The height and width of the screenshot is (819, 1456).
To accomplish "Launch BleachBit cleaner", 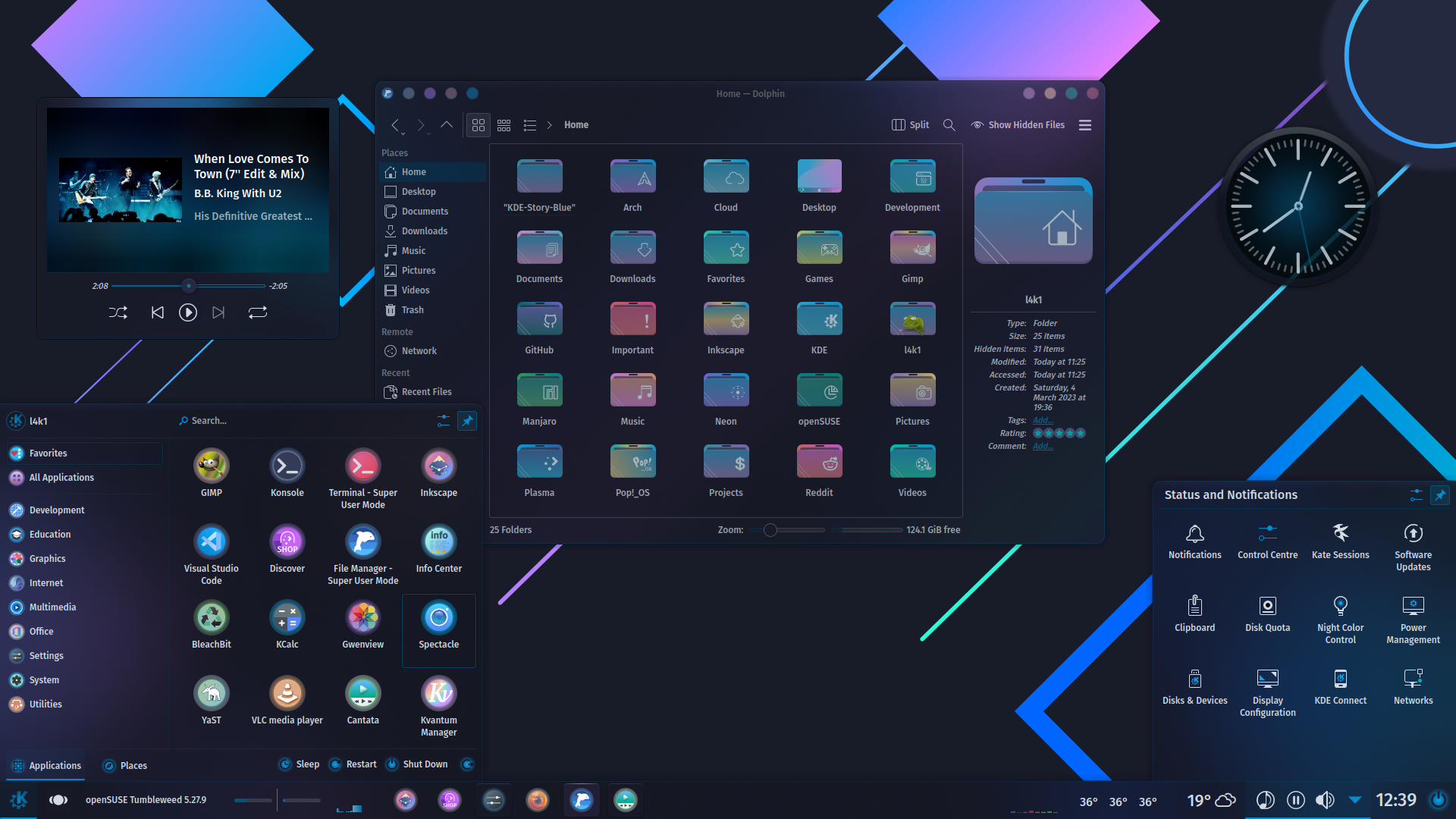I will 211,625.
